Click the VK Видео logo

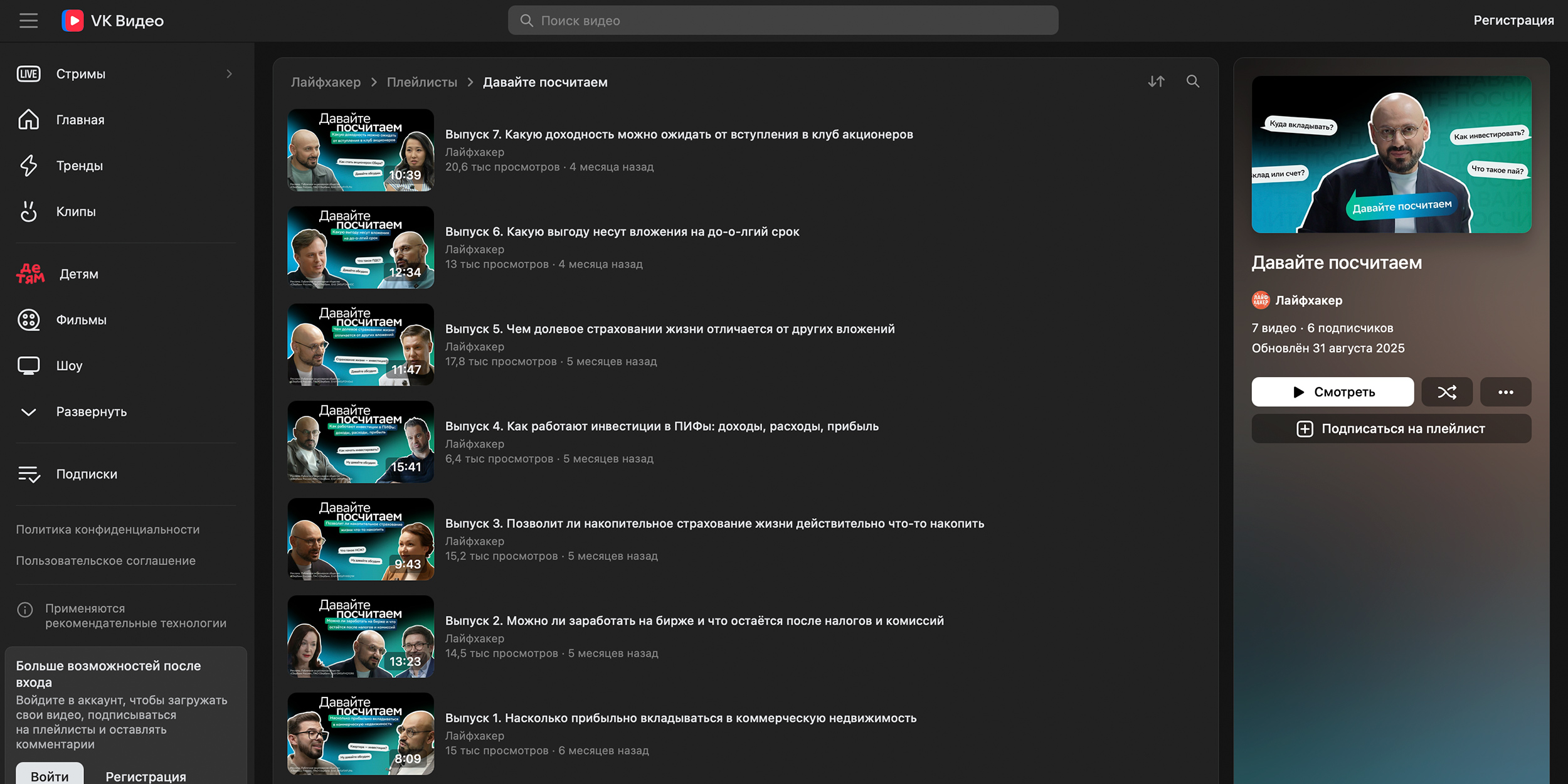coord(113,21)
